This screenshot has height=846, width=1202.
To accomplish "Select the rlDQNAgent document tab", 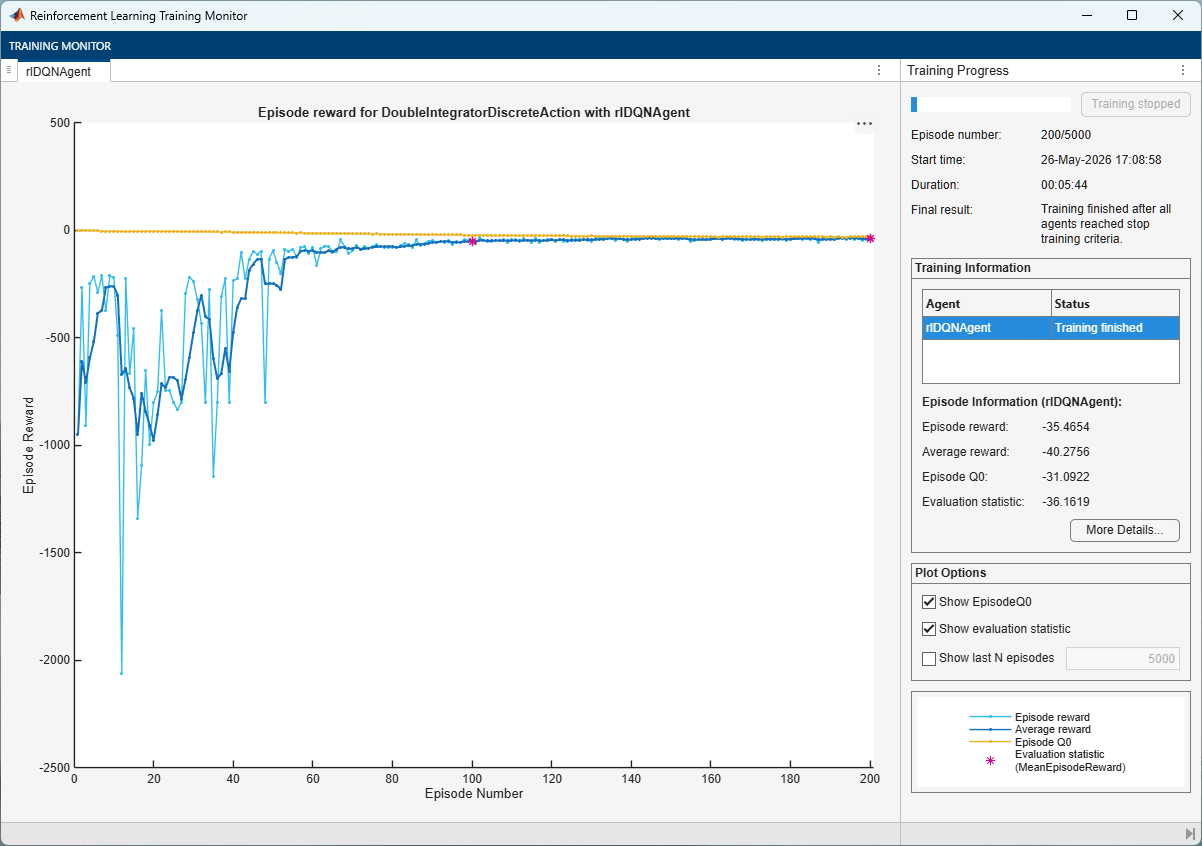I will (63, 71).
